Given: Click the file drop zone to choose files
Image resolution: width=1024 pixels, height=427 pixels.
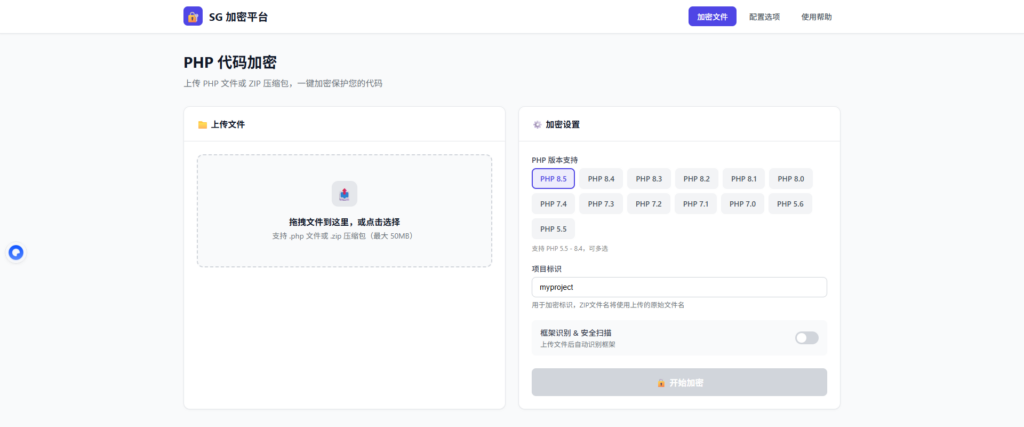Looking at the screenshot, I should [344, 211].
